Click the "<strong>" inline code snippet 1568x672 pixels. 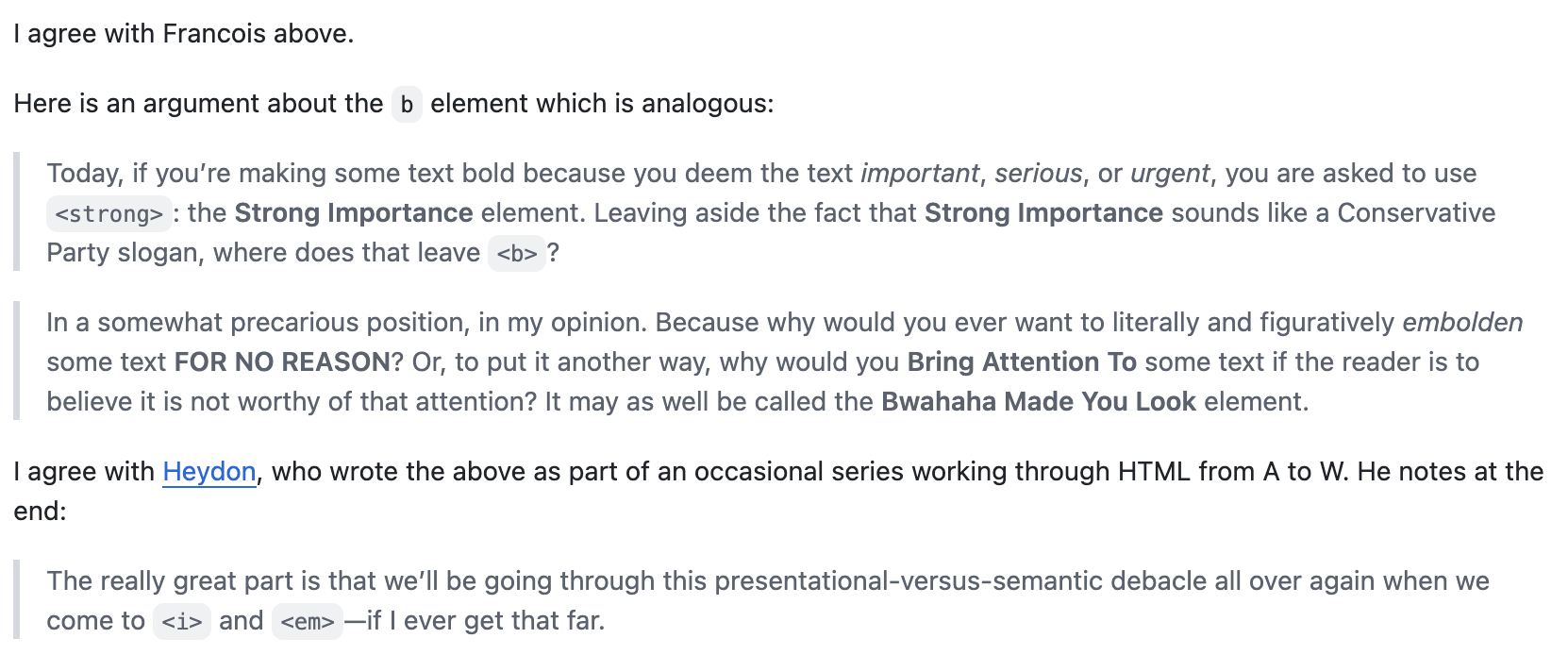pyautogui.click(x=108, y=214)
